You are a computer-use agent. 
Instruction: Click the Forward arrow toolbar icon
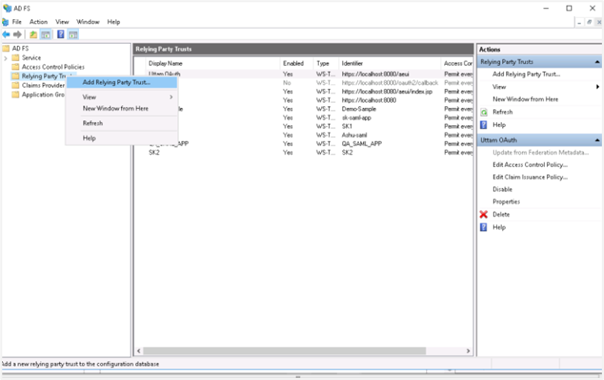point(17,35)
